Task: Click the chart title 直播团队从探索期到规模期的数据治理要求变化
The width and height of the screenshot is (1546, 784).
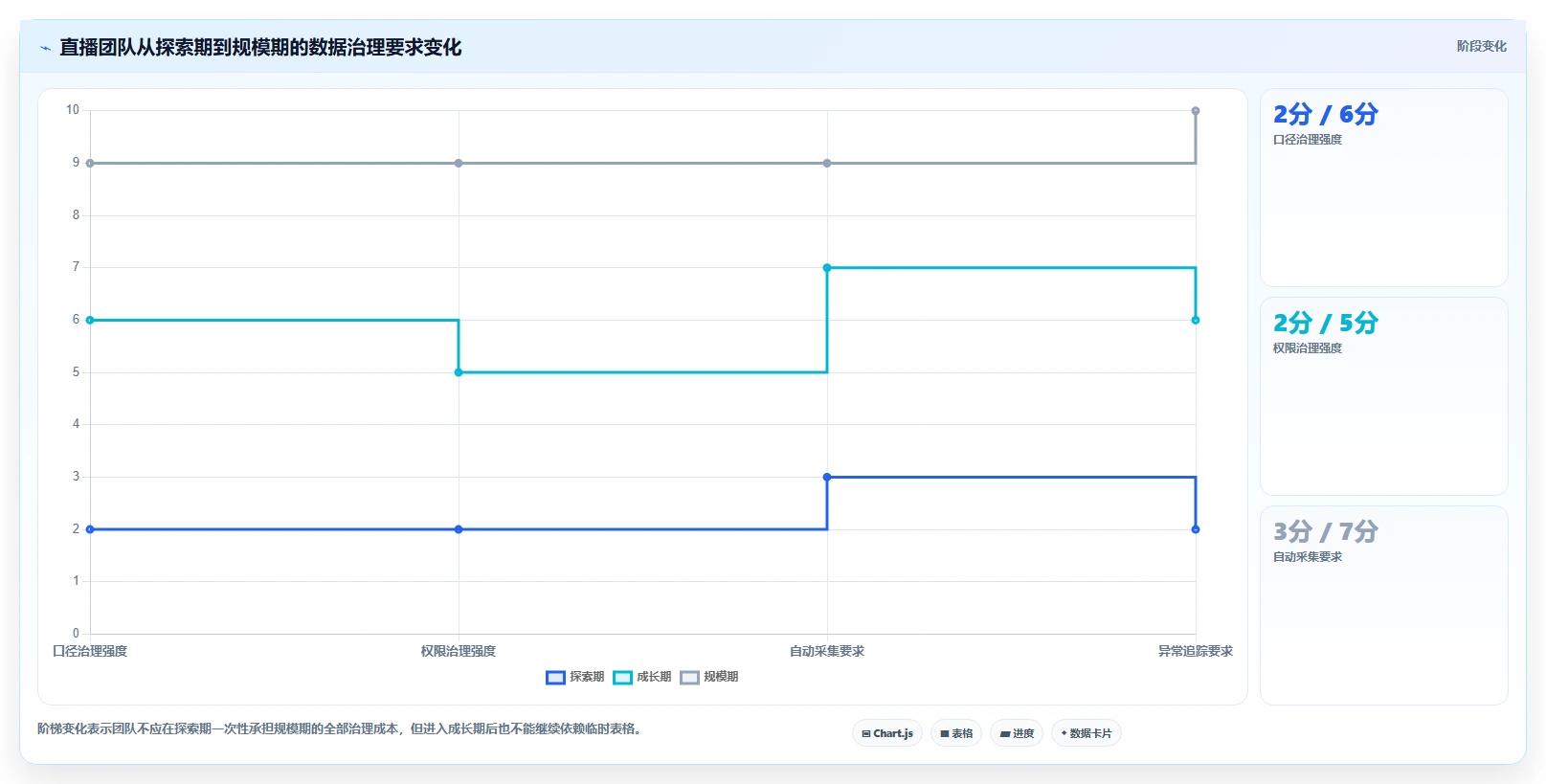Action: click(x=260, y=48)
